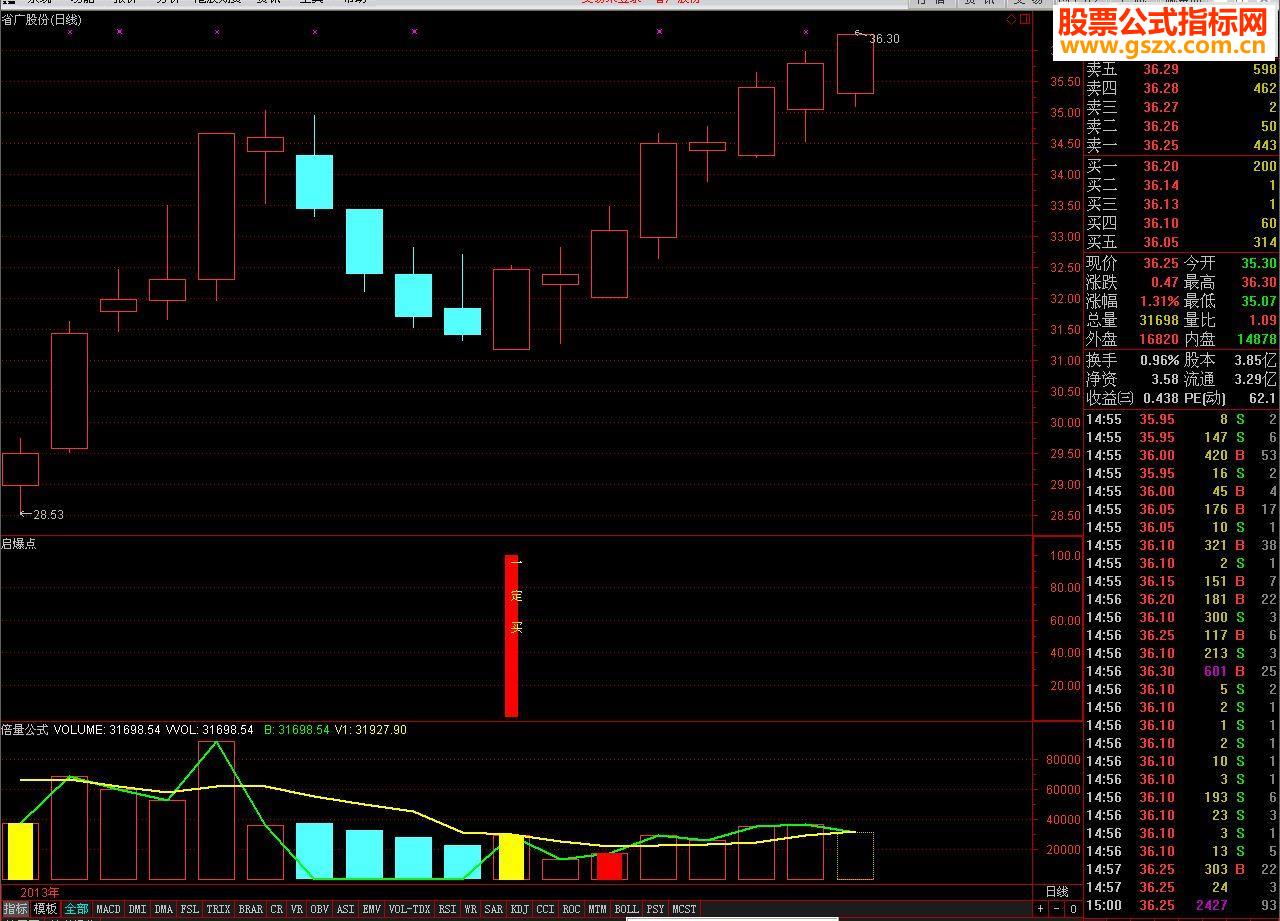This screenshot has height=921, width=1280.
Task: Click the minus zoom button beside 日线
Action: 1056,909
